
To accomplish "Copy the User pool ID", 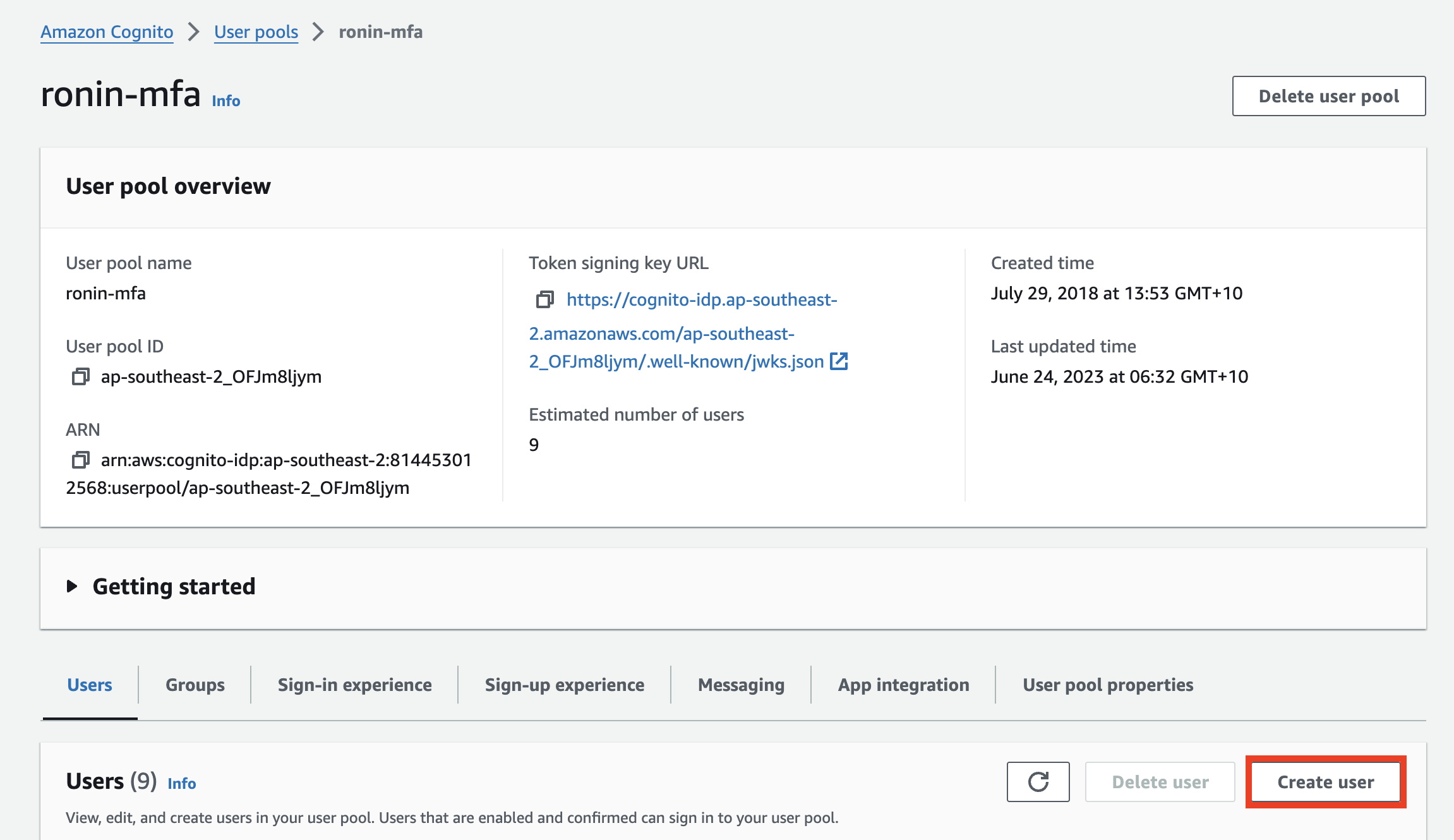I will 80,377.
